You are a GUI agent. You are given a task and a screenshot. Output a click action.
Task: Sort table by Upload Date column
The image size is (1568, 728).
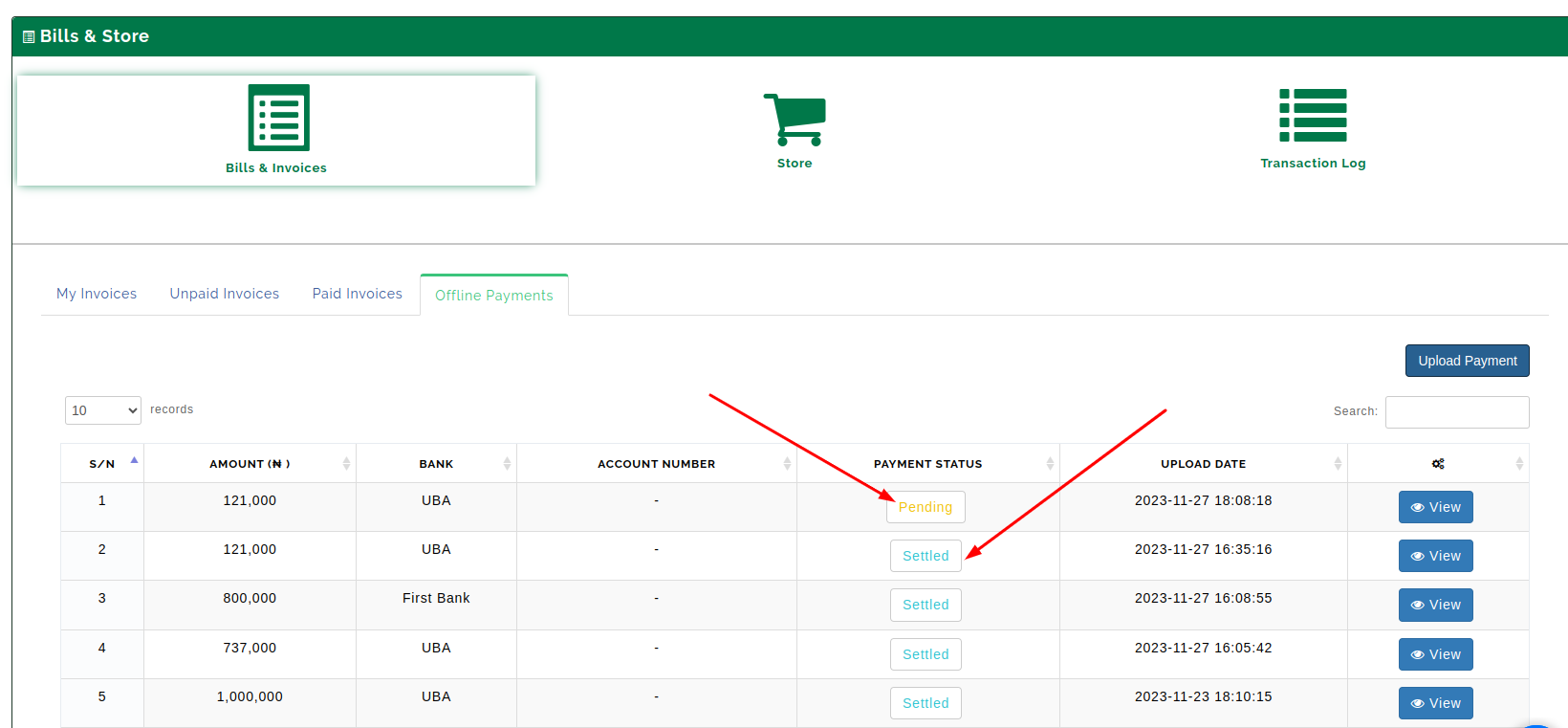point(1204,464)
